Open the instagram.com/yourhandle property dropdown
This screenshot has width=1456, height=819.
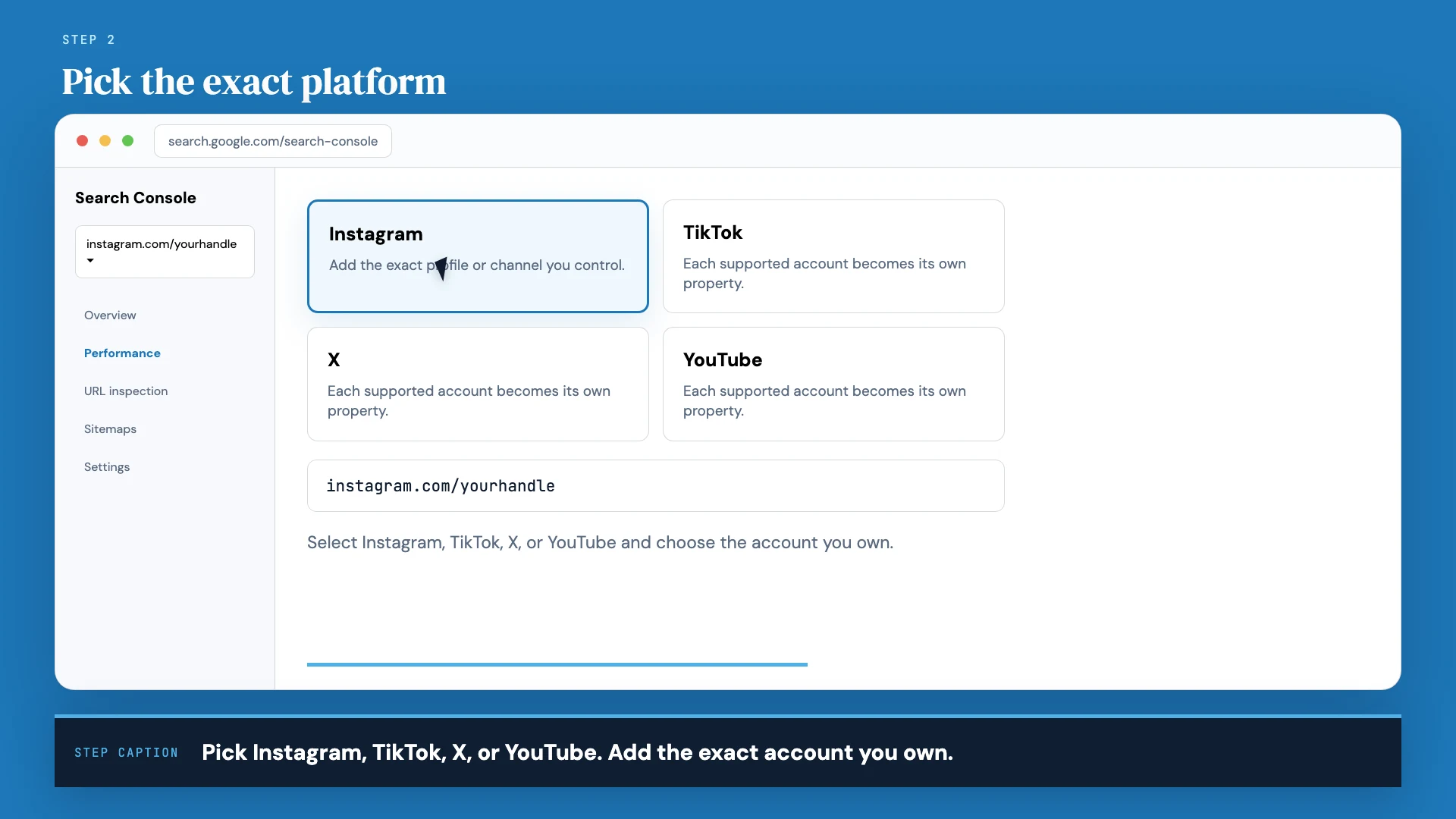[x=165, y=252]
